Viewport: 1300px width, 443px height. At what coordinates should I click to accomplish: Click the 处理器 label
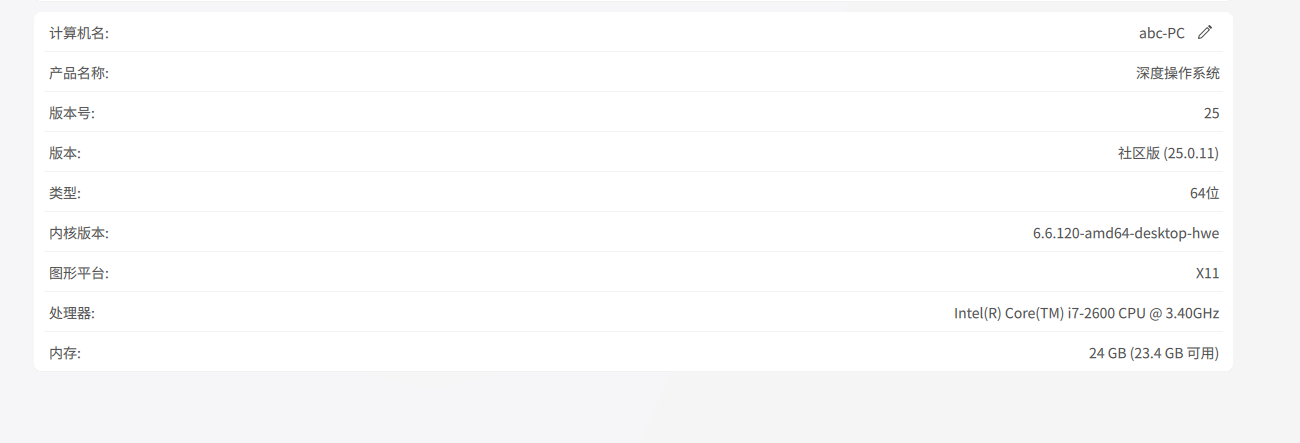tap(72, 313)
